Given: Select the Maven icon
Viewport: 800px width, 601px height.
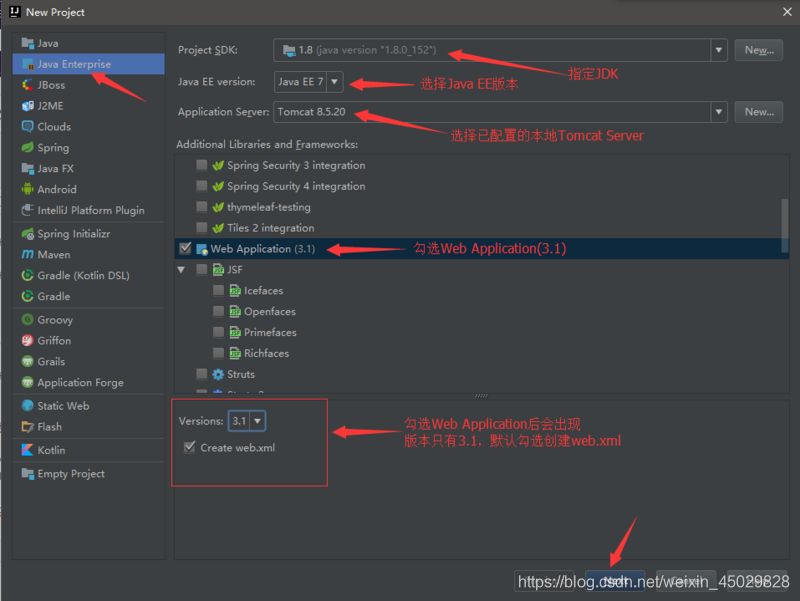Looking at the screenshot, I should 28,255.
